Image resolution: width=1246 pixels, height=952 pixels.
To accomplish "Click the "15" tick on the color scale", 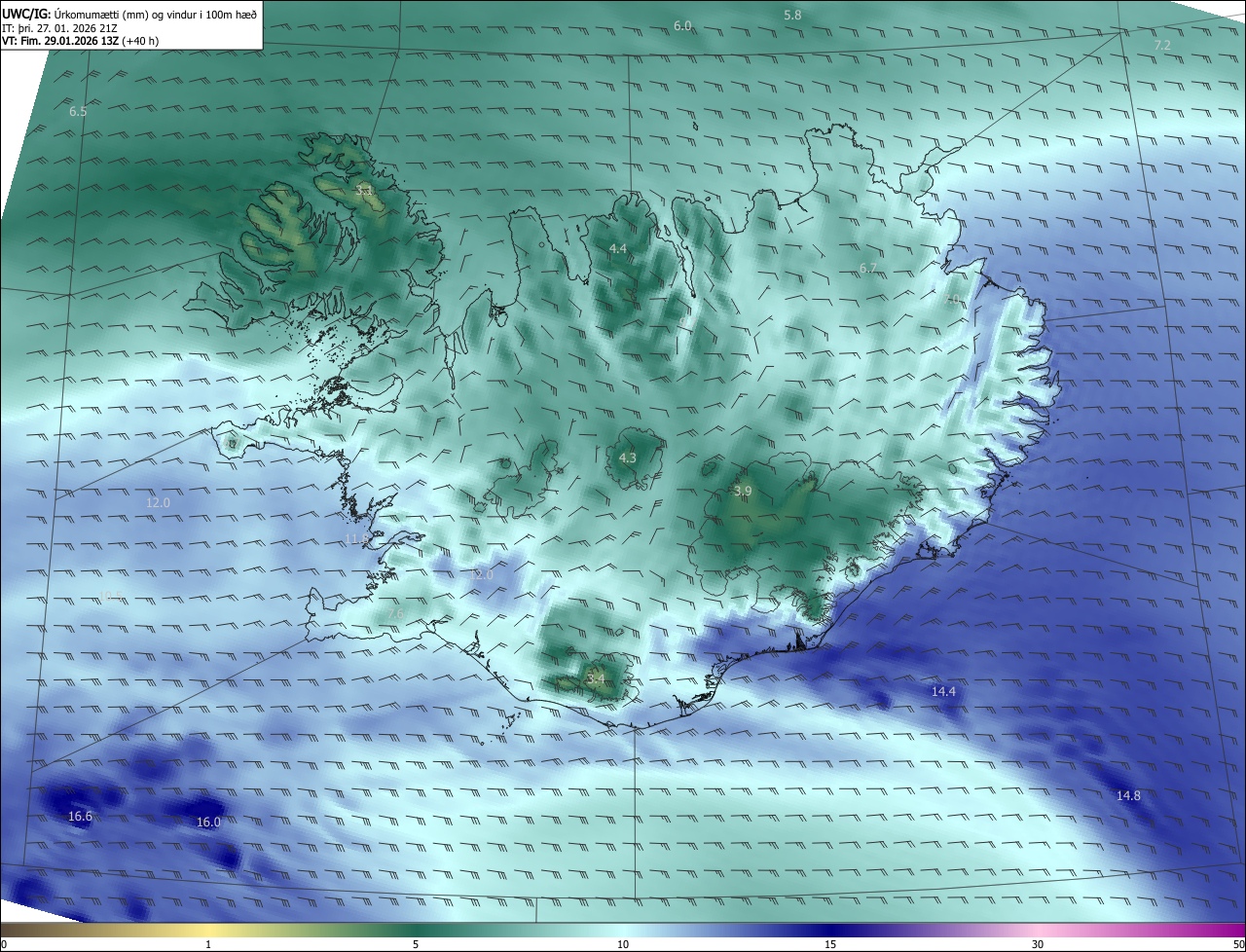I will point(830,944).
